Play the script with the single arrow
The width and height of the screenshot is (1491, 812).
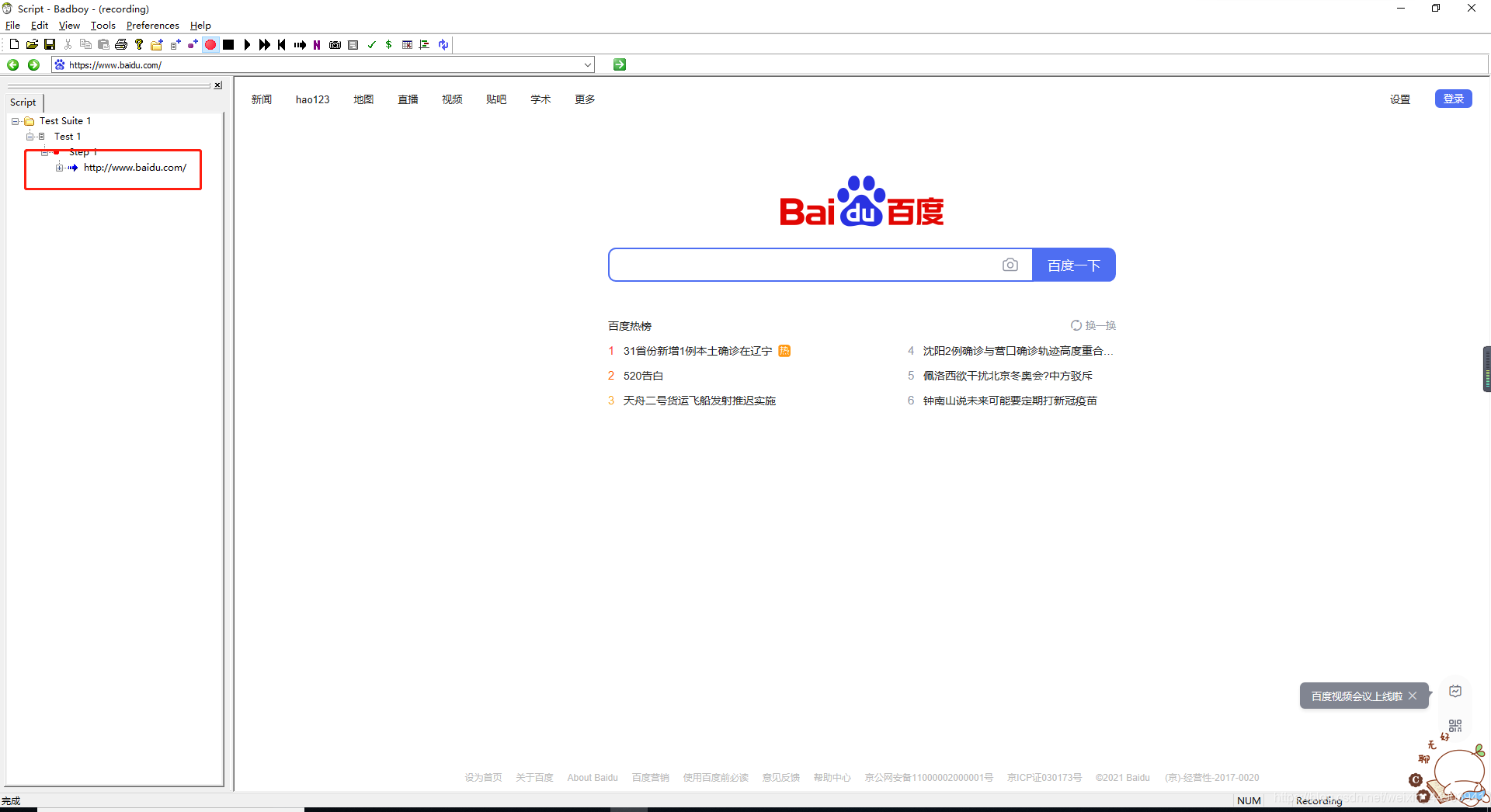coord(247,45)
